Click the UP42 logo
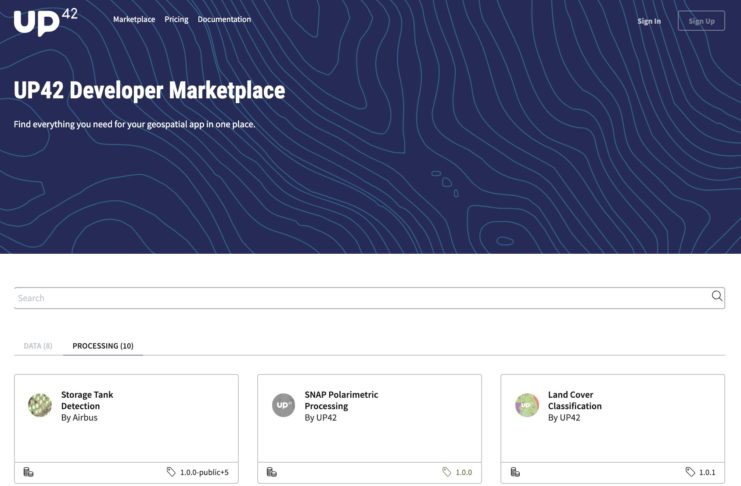 (x=46, y=22)
